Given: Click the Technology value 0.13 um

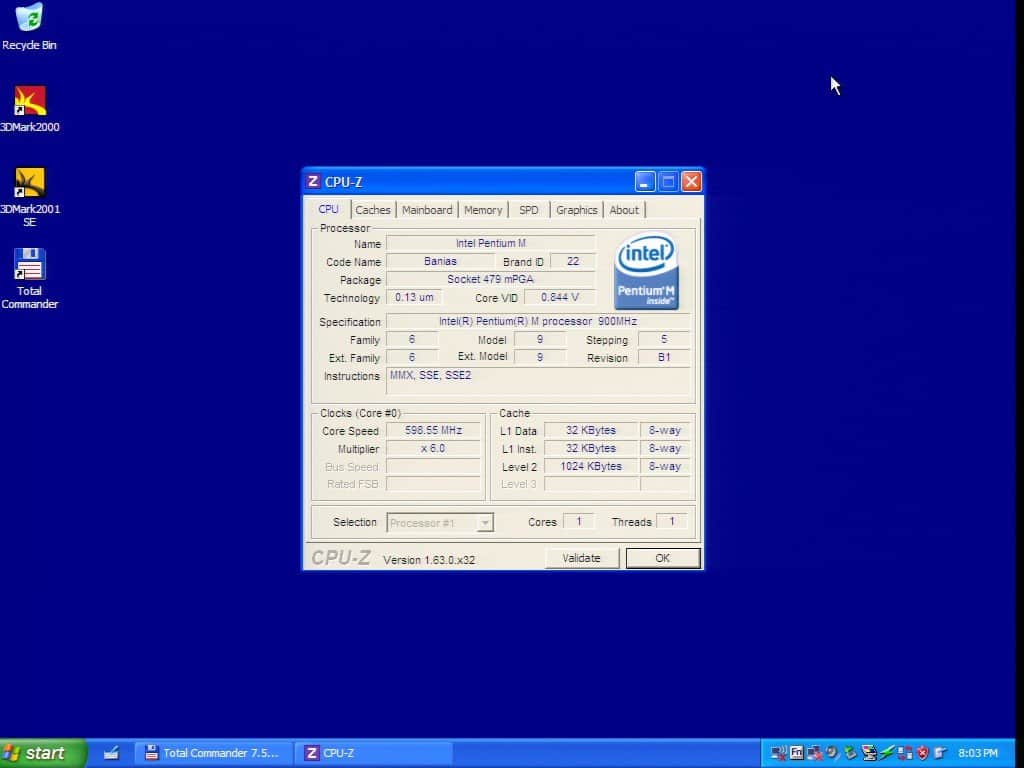Looking at the screenshot, I should pos(414,297).
